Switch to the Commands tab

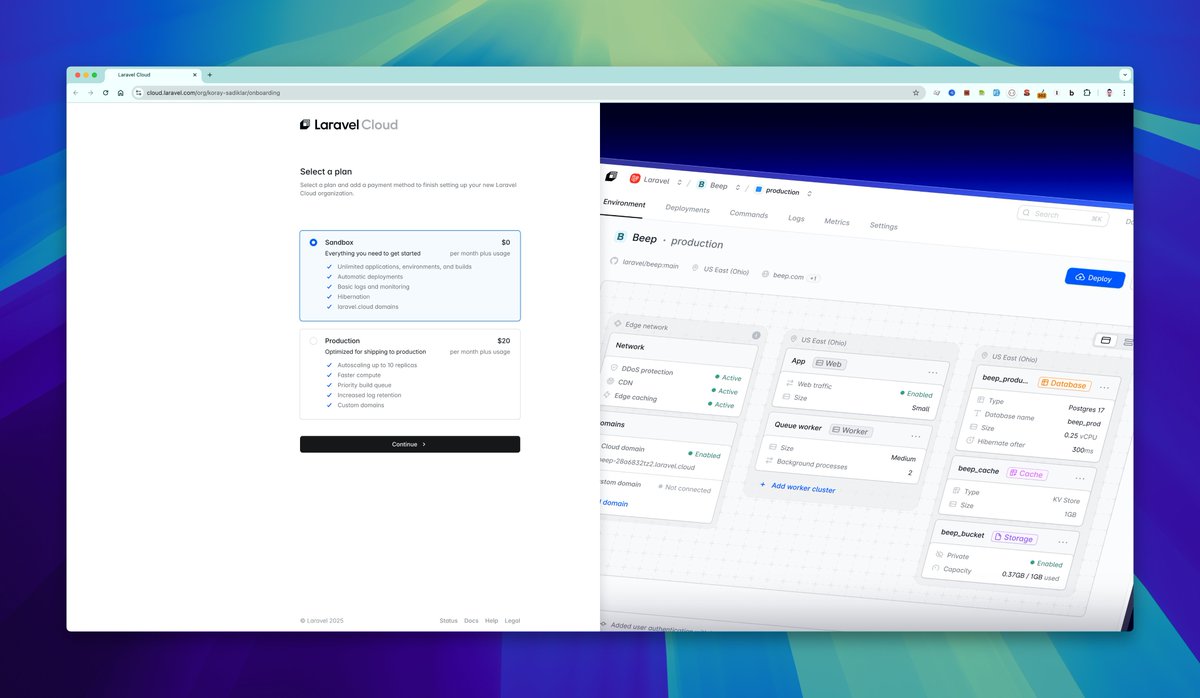pos(748,214)
